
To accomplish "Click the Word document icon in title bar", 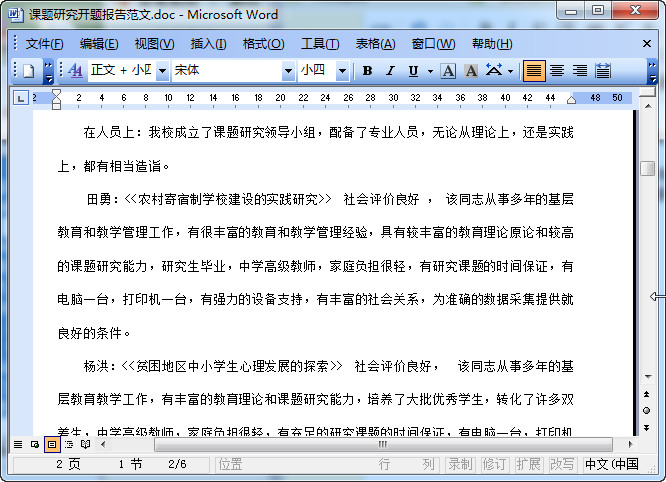I will 17,14.
